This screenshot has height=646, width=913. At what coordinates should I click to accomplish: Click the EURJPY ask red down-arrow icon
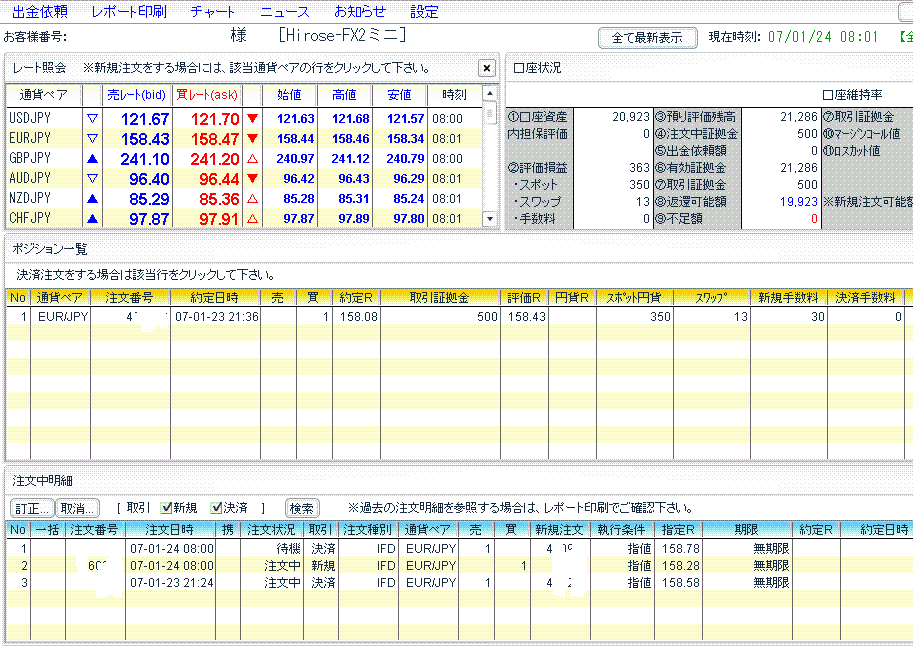[253, 139]
